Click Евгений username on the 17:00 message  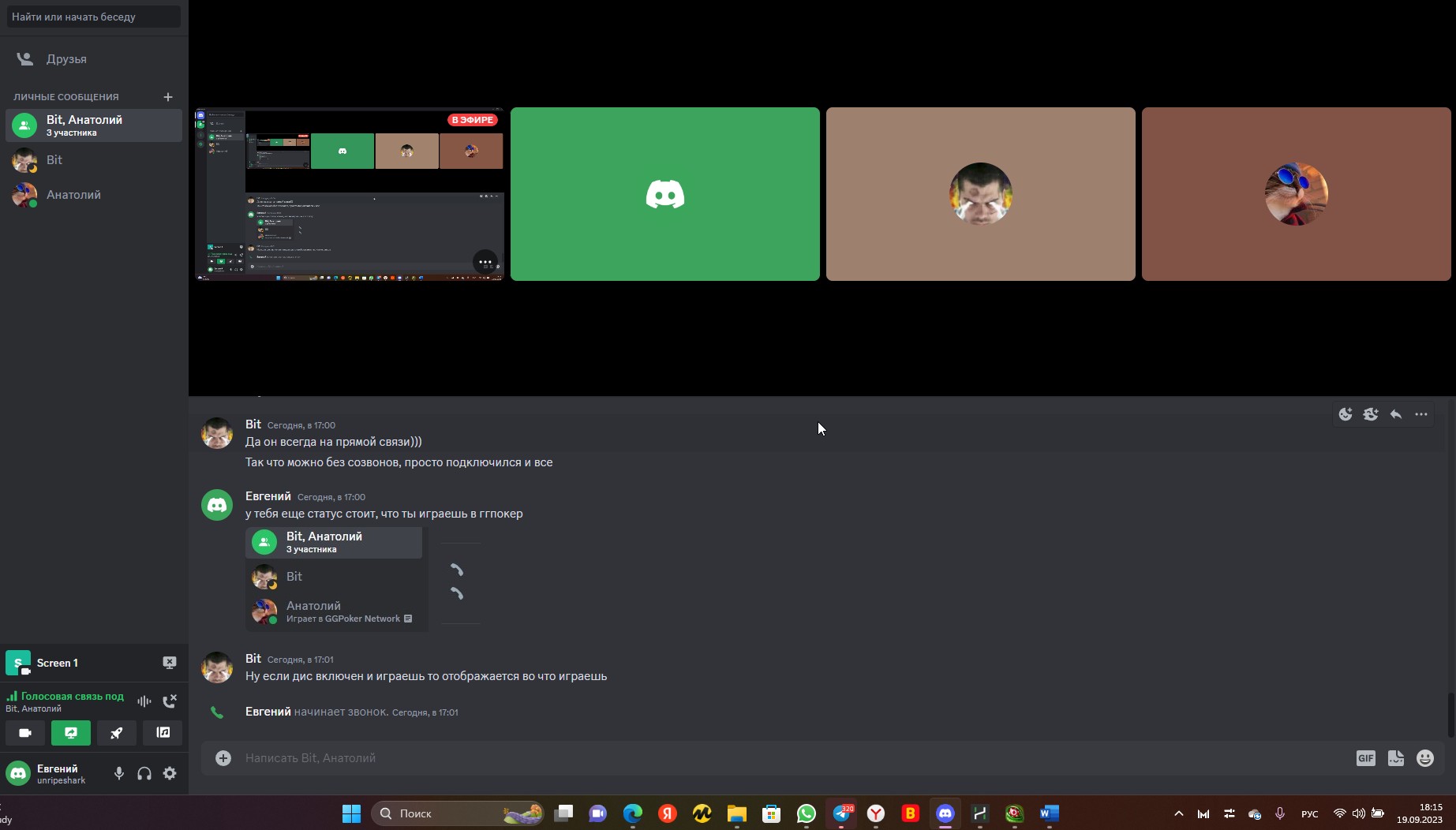click(x=268, y=496)
